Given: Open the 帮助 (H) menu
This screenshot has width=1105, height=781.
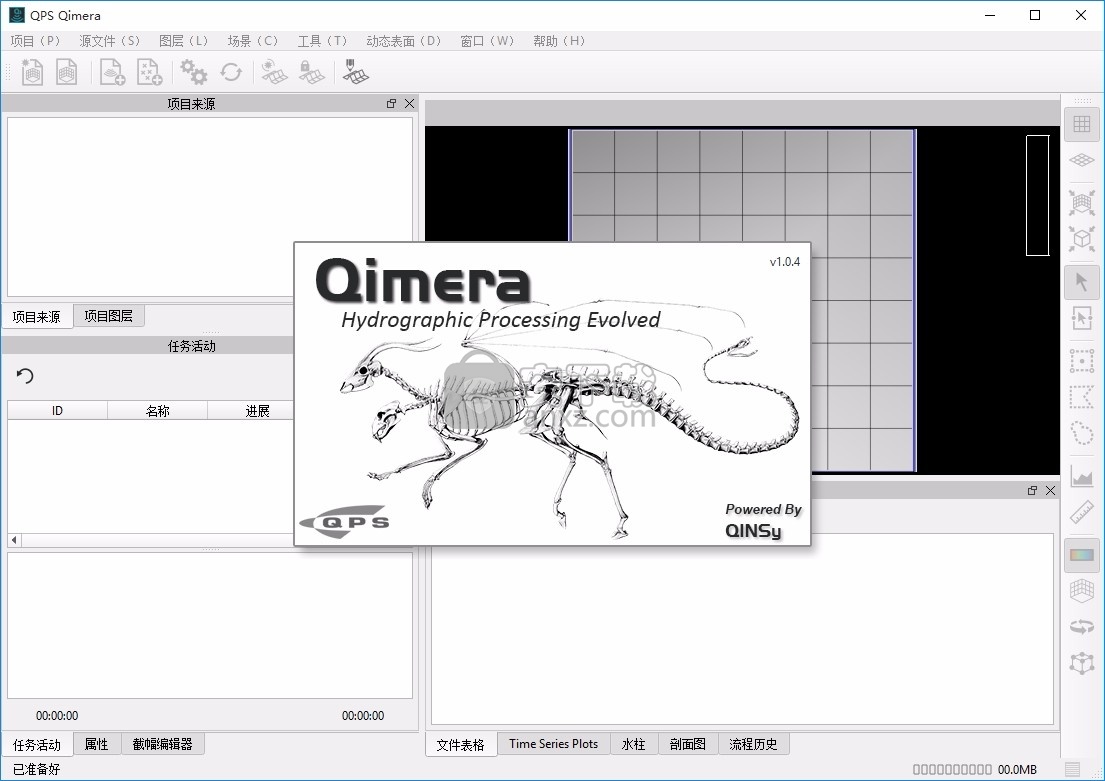Looking at the screenshot, I should coord(559,41).
